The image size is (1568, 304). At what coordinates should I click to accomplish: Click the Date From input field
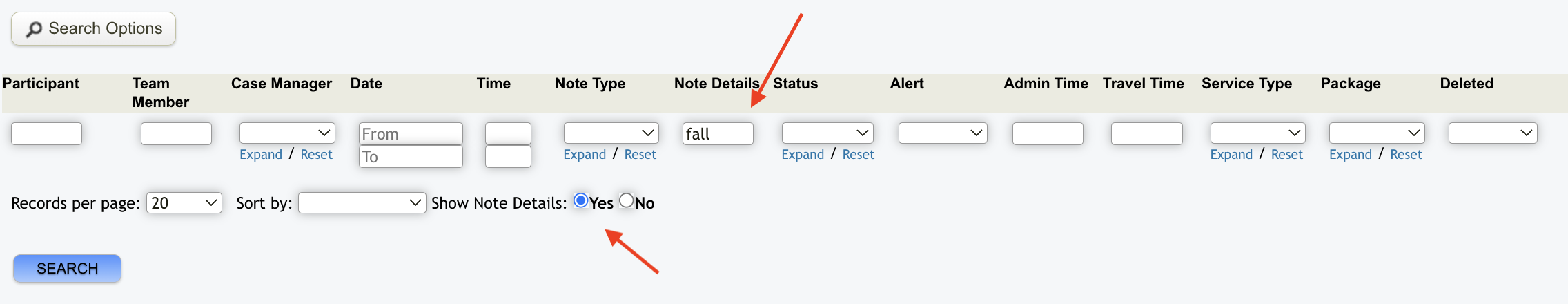click(411, 134)
